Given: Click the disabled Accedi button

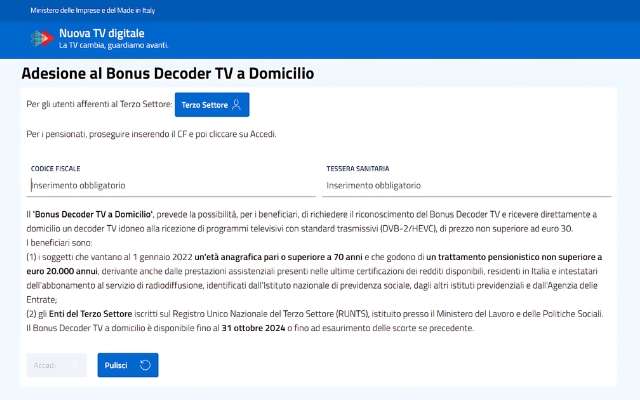Looking at the screenshot, I should tap(56, 365).
